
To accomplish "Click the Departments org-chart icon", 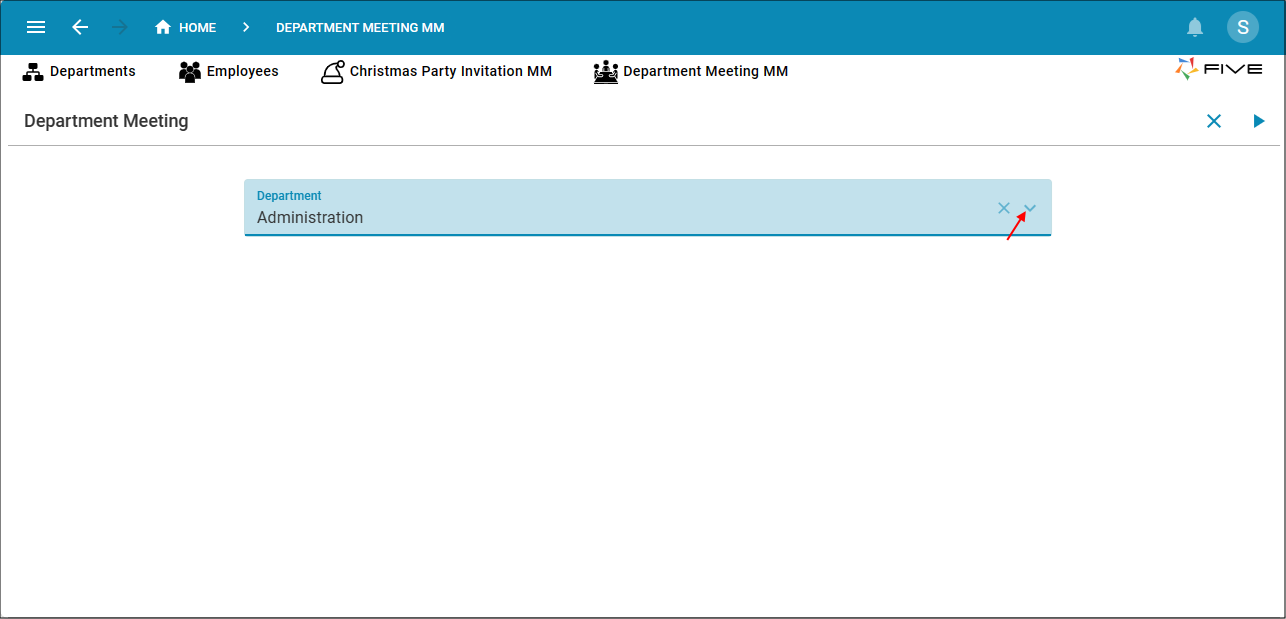I will pyautogui.click(x=33, y=72).
